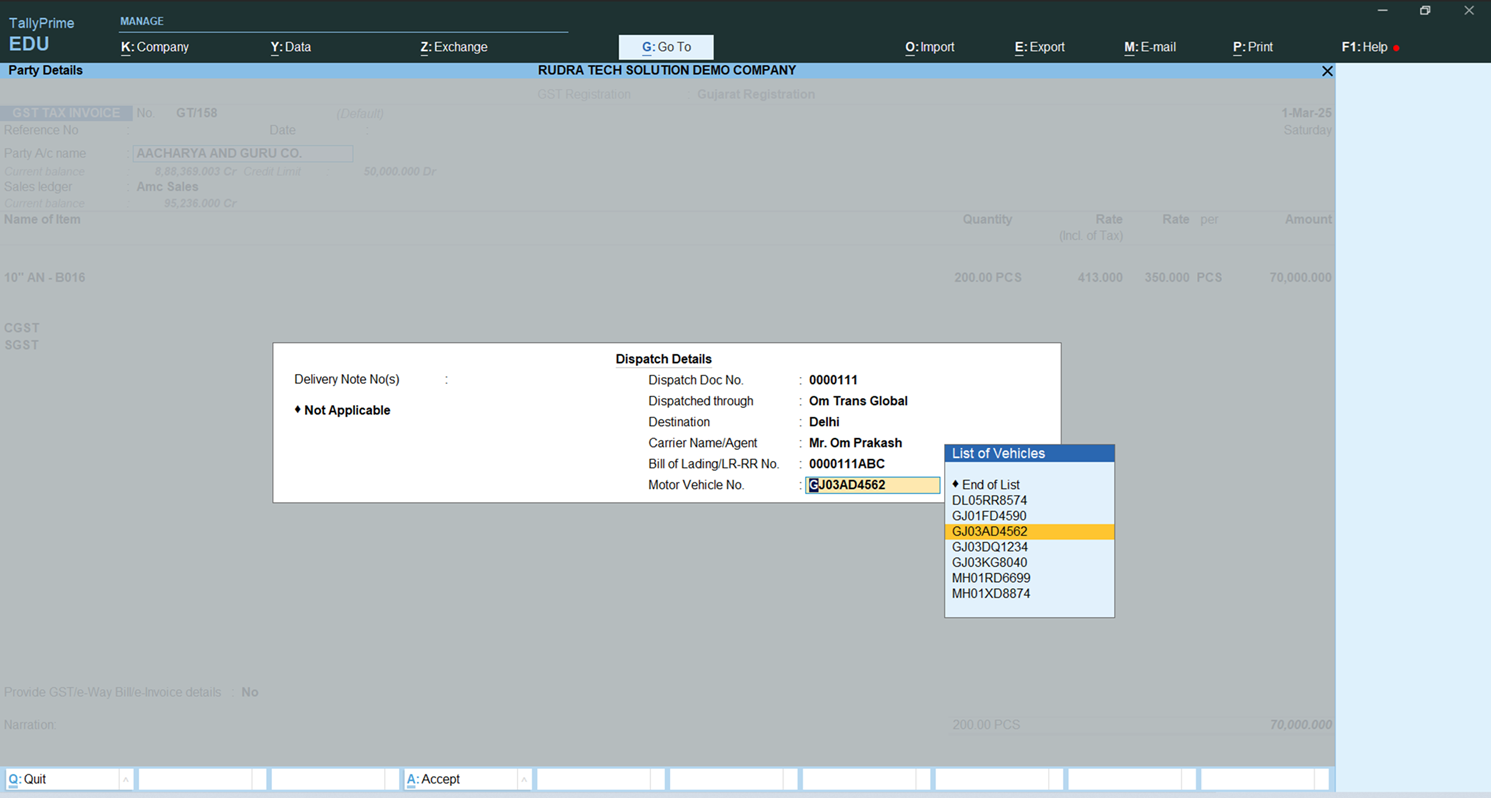Open the Print menu
Screen dimensions: 1491x798
pos(1253,47)
